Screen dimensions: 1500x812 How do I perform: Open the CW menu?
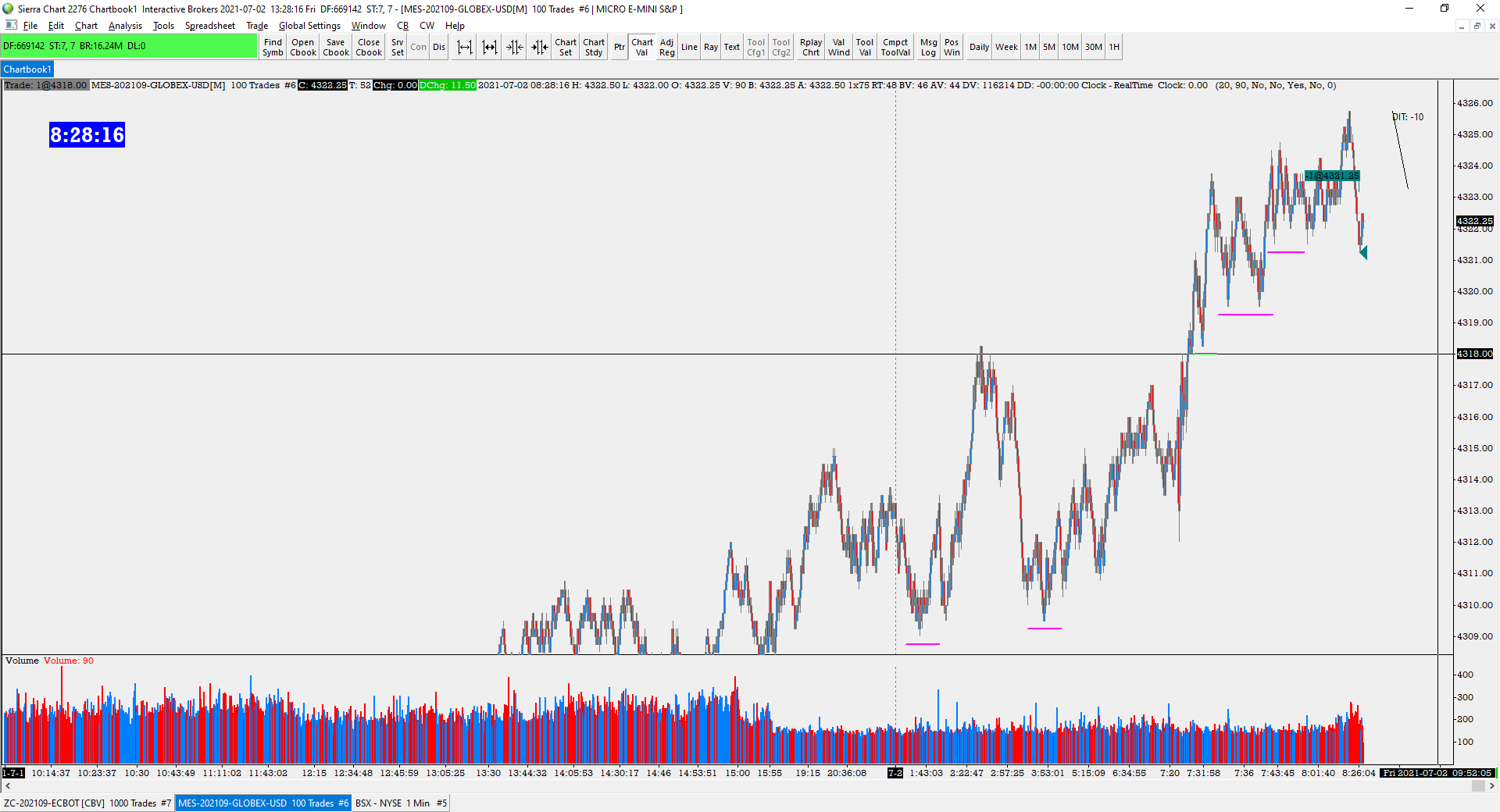pos(427,26)
